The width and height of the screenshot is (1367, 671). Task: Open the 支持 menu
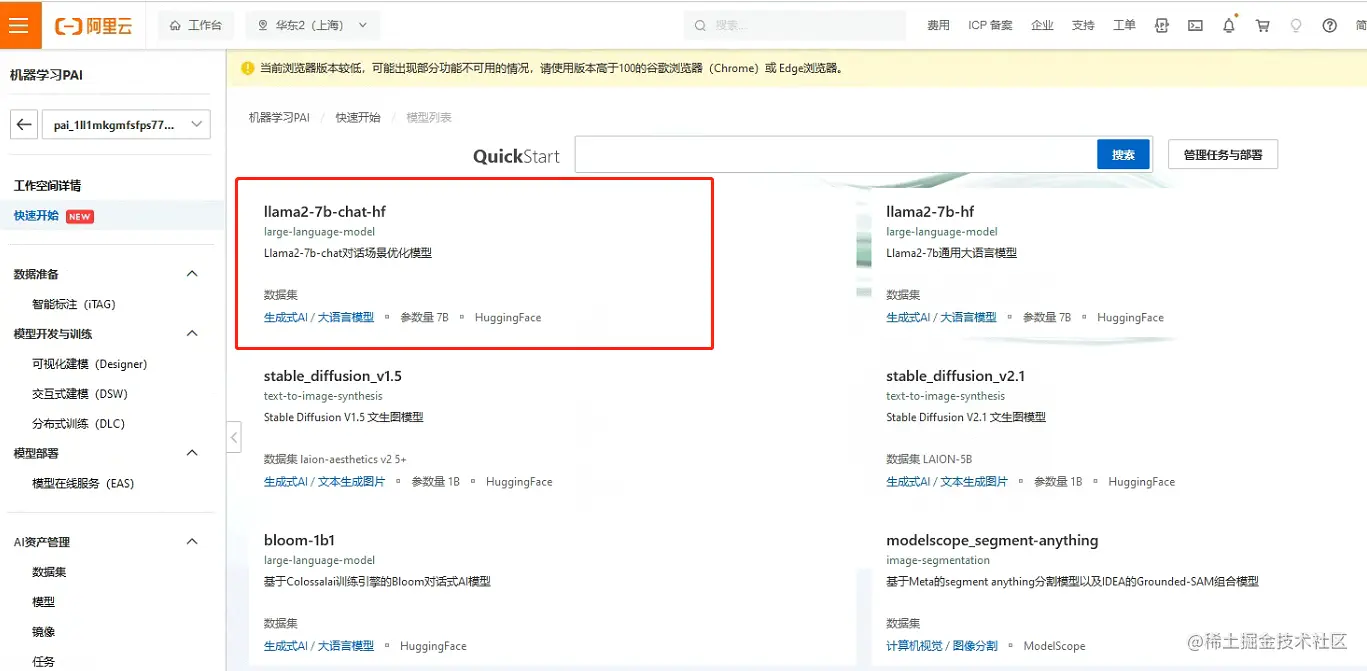click(1083, 25)
